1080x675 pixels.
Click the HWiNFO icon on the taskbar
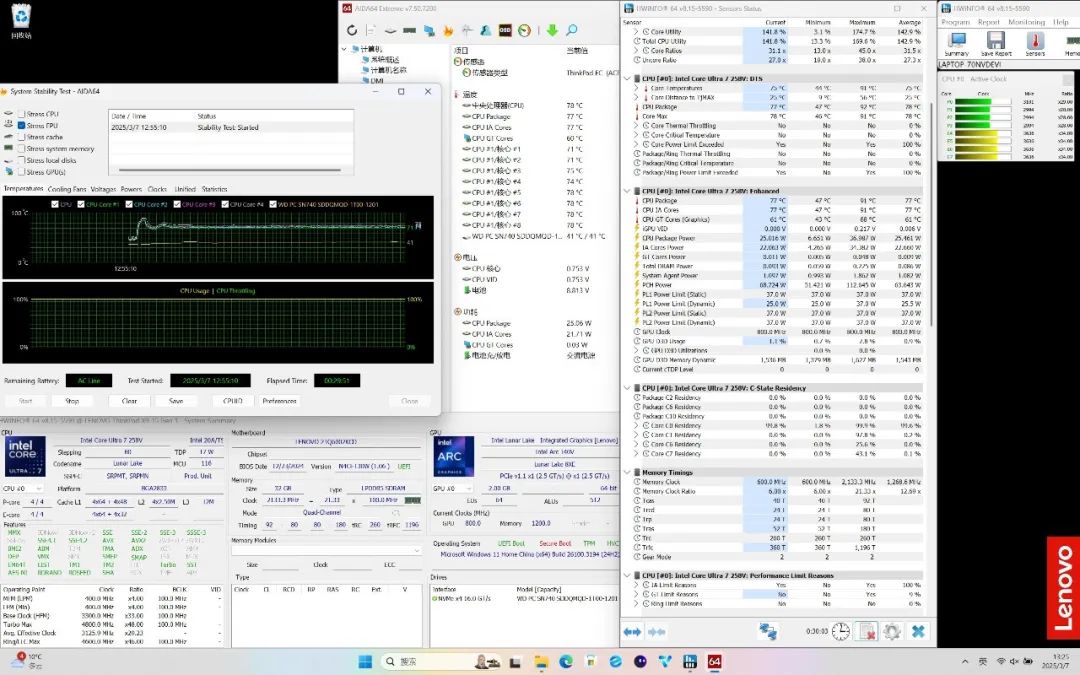coord(689,662)
